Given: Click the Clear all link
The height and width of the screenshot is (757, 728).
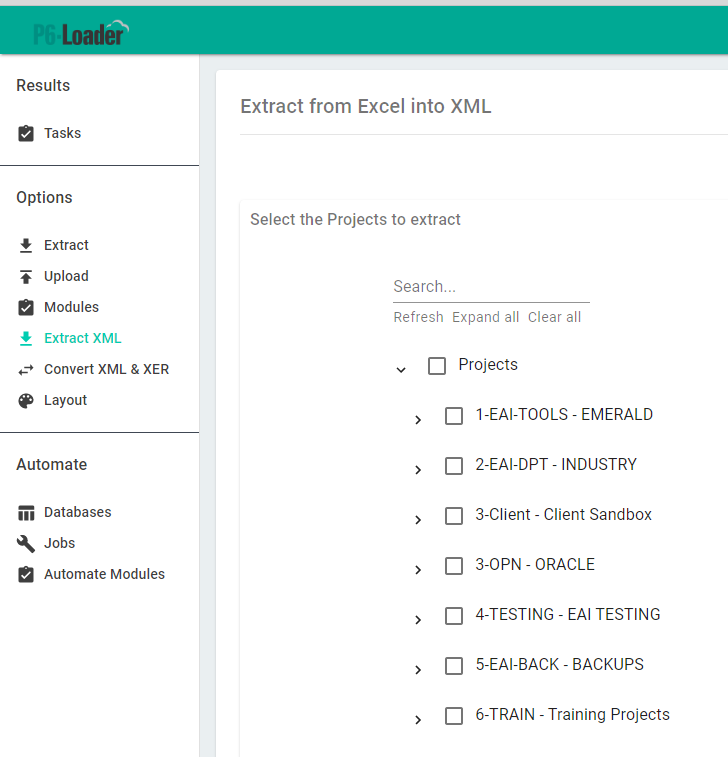Looking at the screenshot, I should point(554,317).
